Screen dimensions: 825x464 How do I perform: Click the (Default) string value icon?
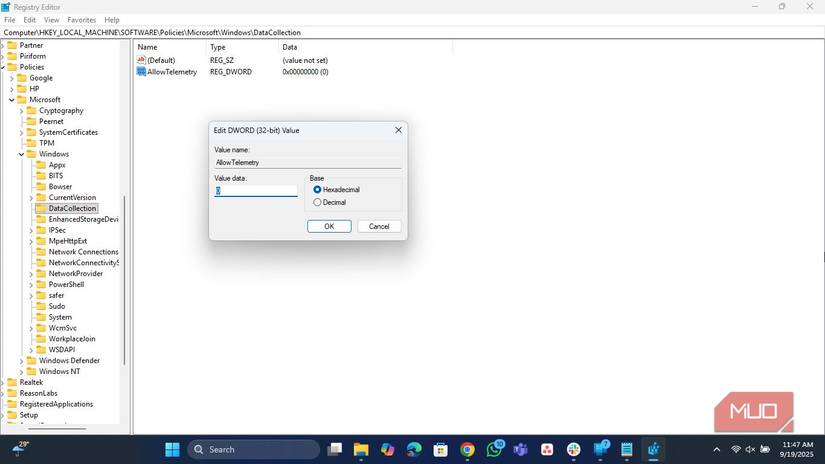[x=141, y=60]
